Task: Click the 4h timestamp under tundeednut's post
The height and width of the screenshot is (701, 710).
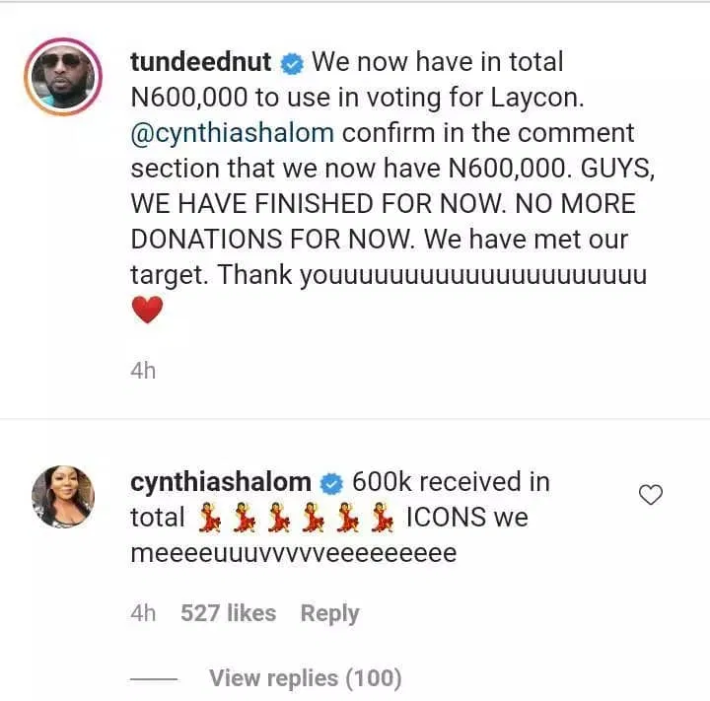Action: pos(144,371)
